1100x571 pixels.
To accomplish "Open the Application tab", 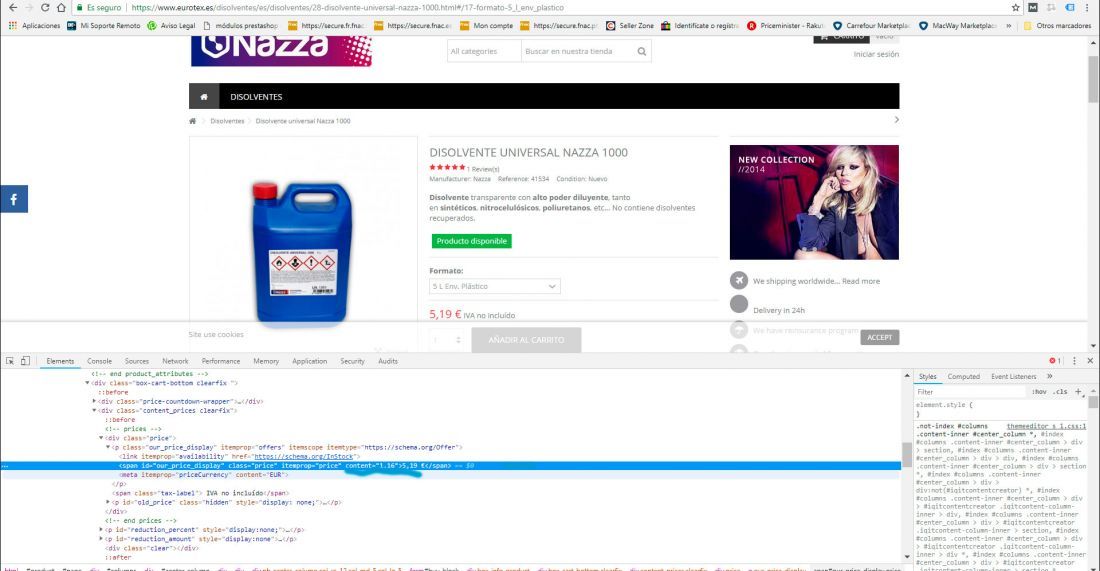I will point(309,361).
